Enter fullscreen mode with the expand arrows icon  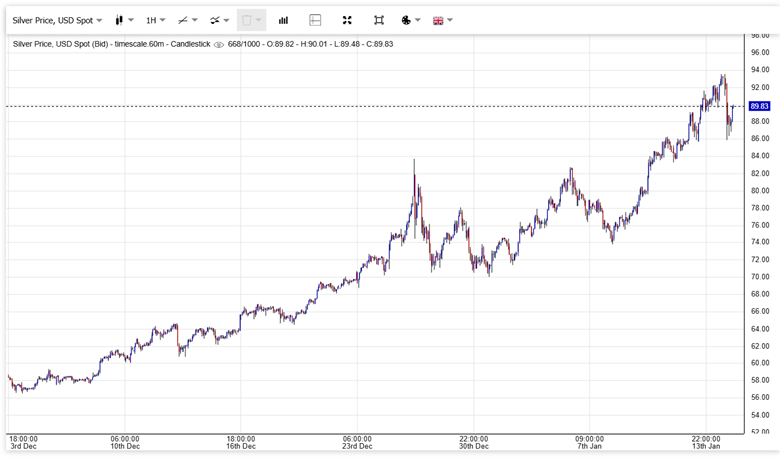(x=347, y=20)
